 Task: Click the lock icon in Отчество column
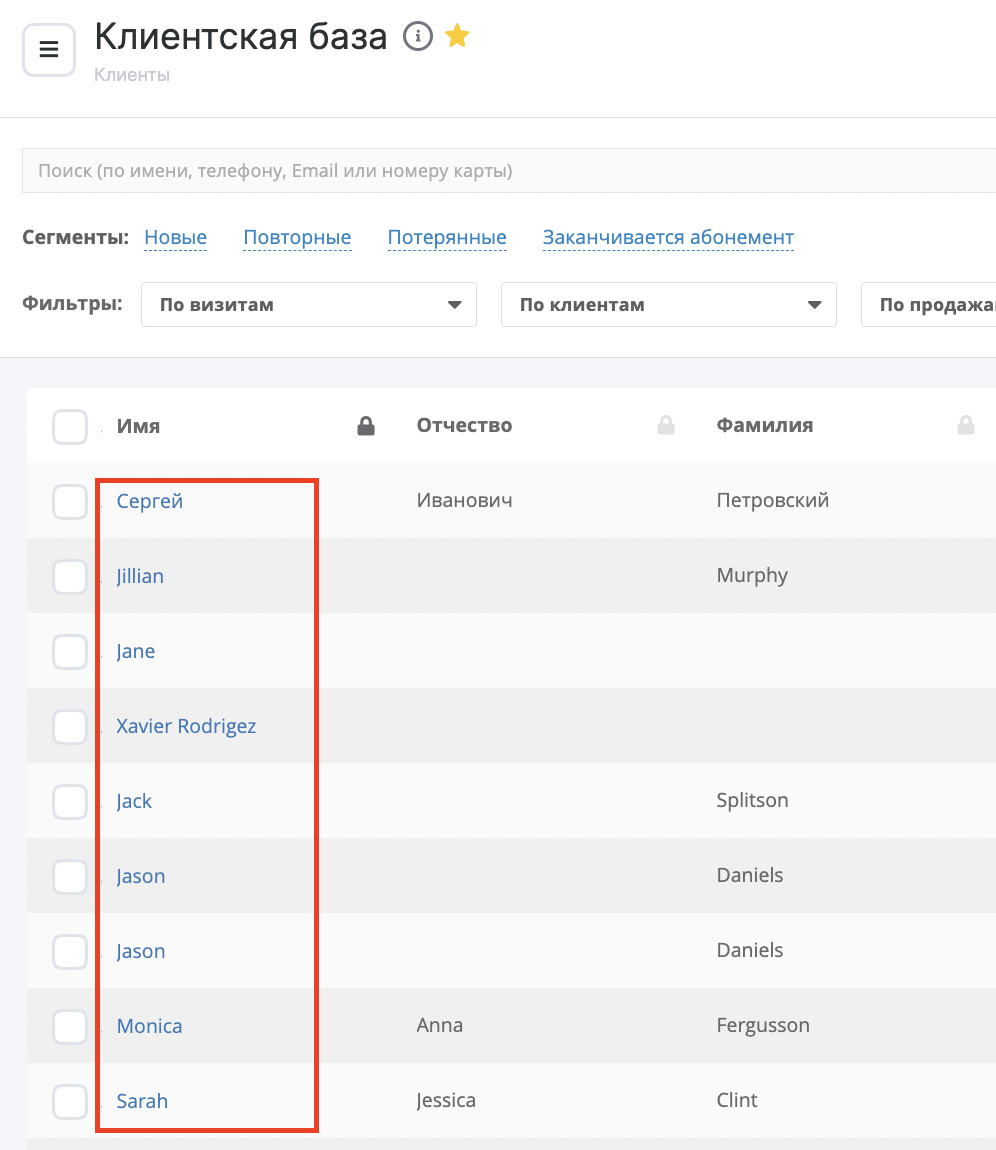pos(666,427)
